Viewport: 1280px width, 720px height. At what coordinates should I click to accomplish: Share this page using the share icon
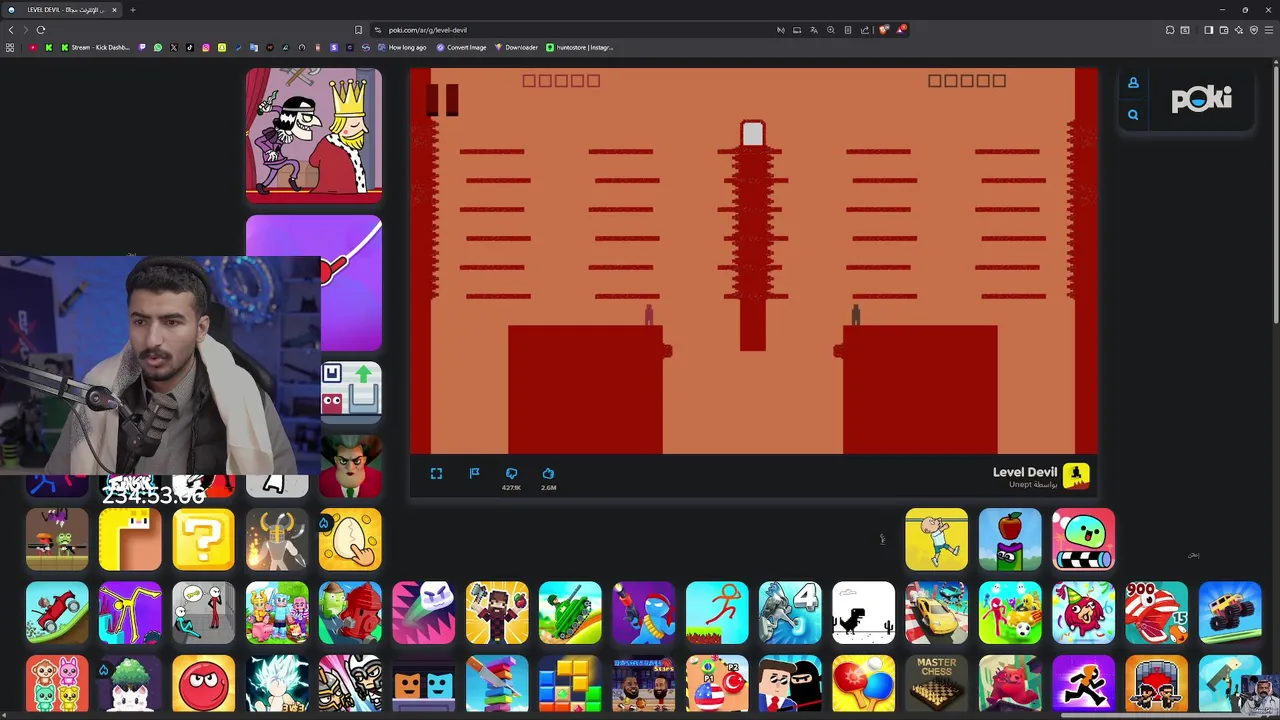tap(865, 30)
